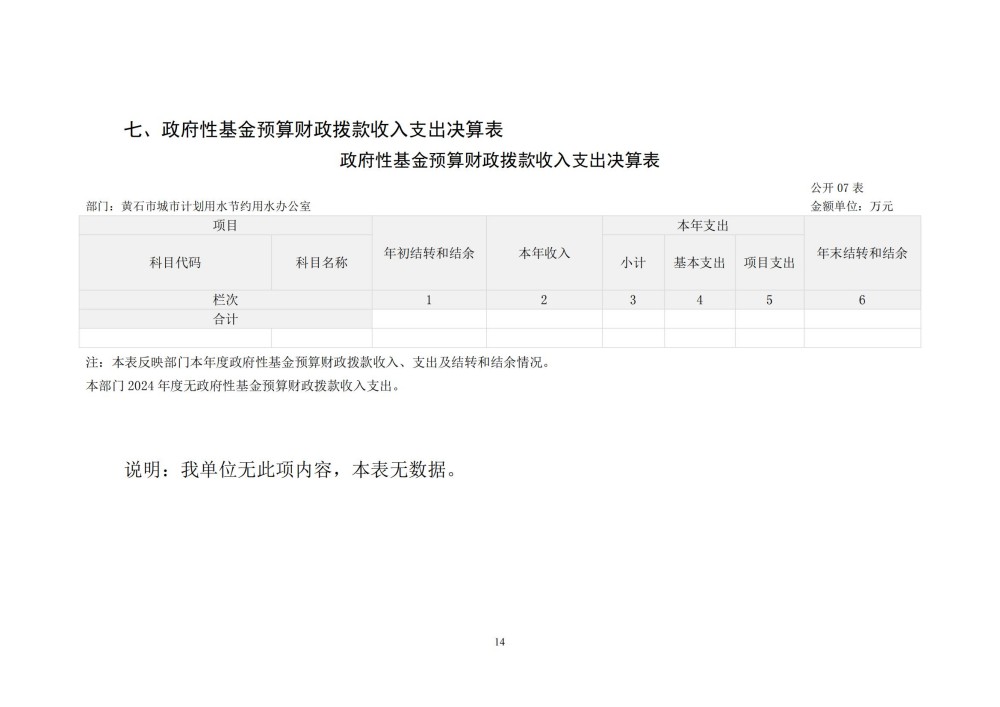Click the 本年收入 column header
1000x707 pixels.
tap(544, 254)
